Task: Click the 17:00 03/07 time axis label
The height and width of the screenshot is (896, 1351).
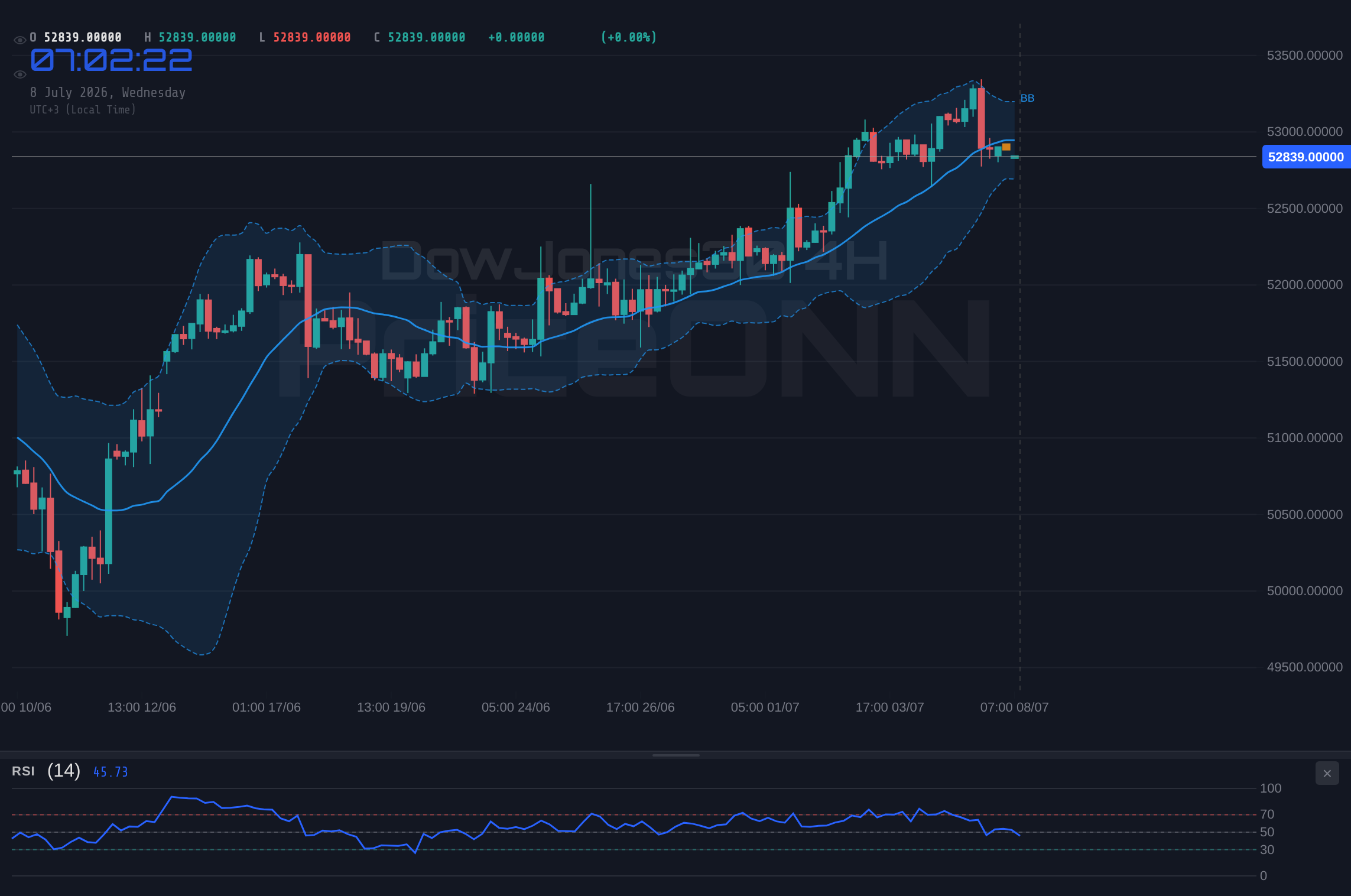Action: pos(890,707)
